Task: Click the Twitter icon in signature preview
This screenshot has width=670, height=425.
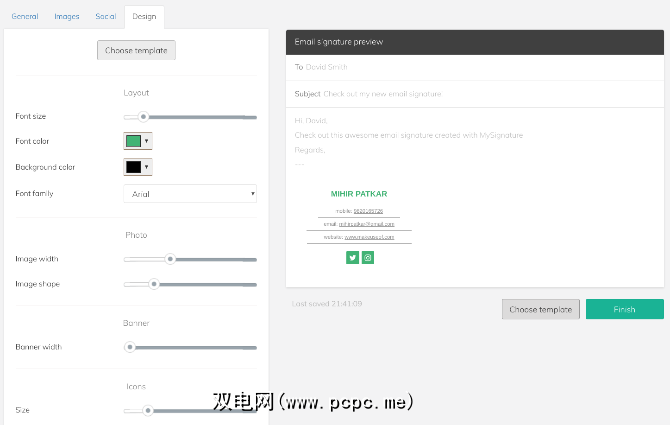Action: [352, 258]
